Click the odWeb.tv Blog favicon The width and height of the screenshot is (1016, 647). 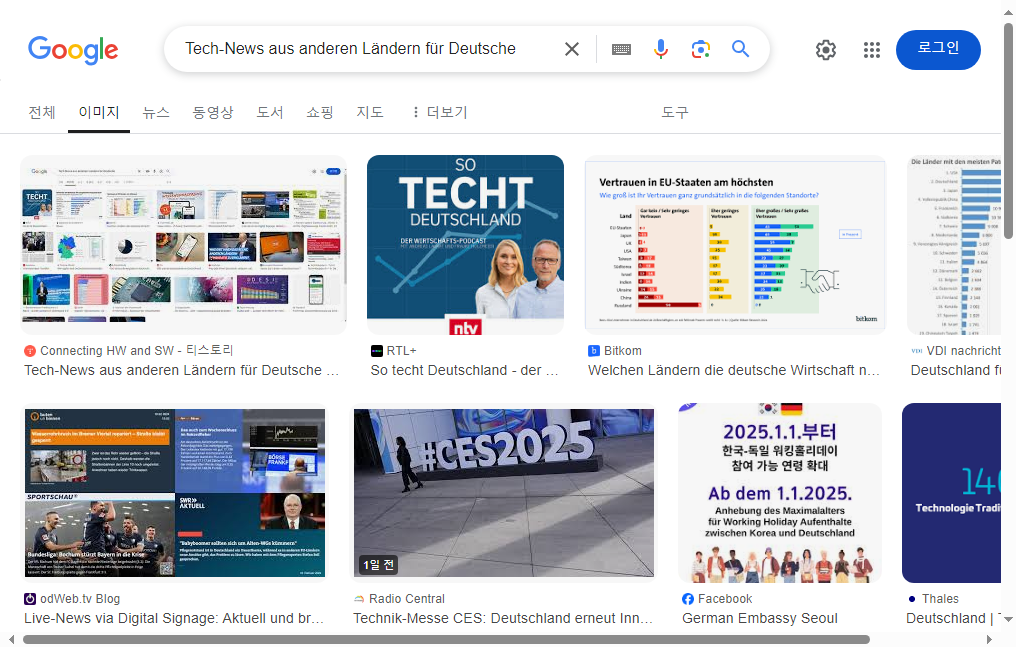click(x=30, y=599)
